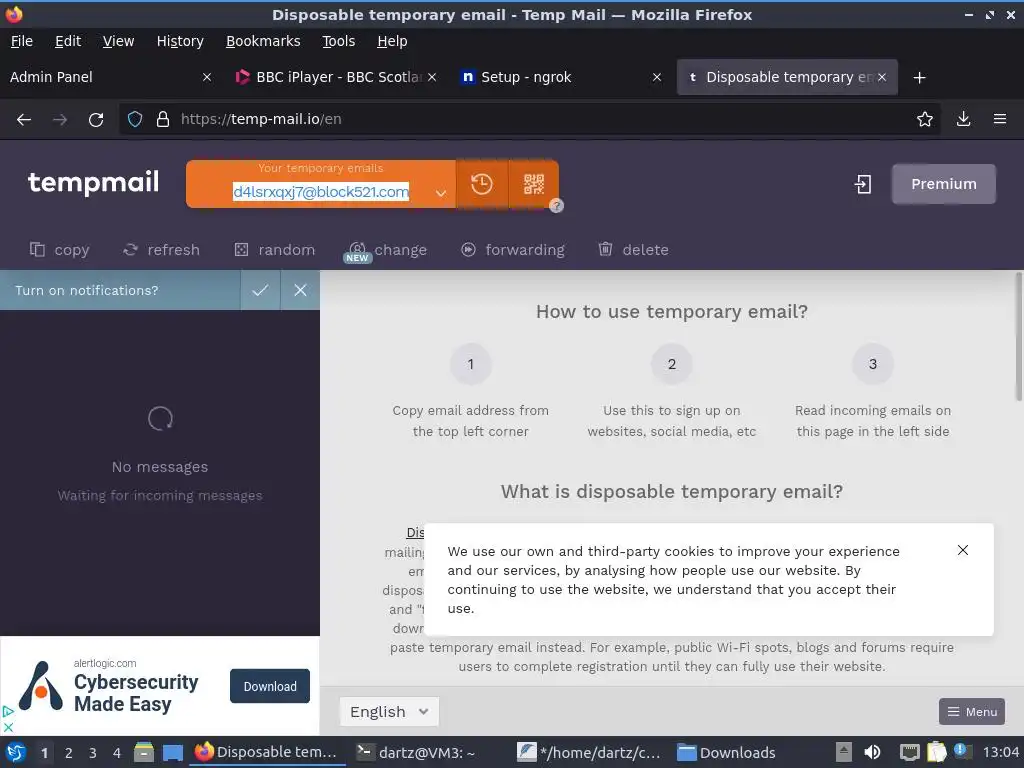The width and height of the screenshot is (1024, 768).
Task: Click the Premium button
Action: [x=944, y=184]
